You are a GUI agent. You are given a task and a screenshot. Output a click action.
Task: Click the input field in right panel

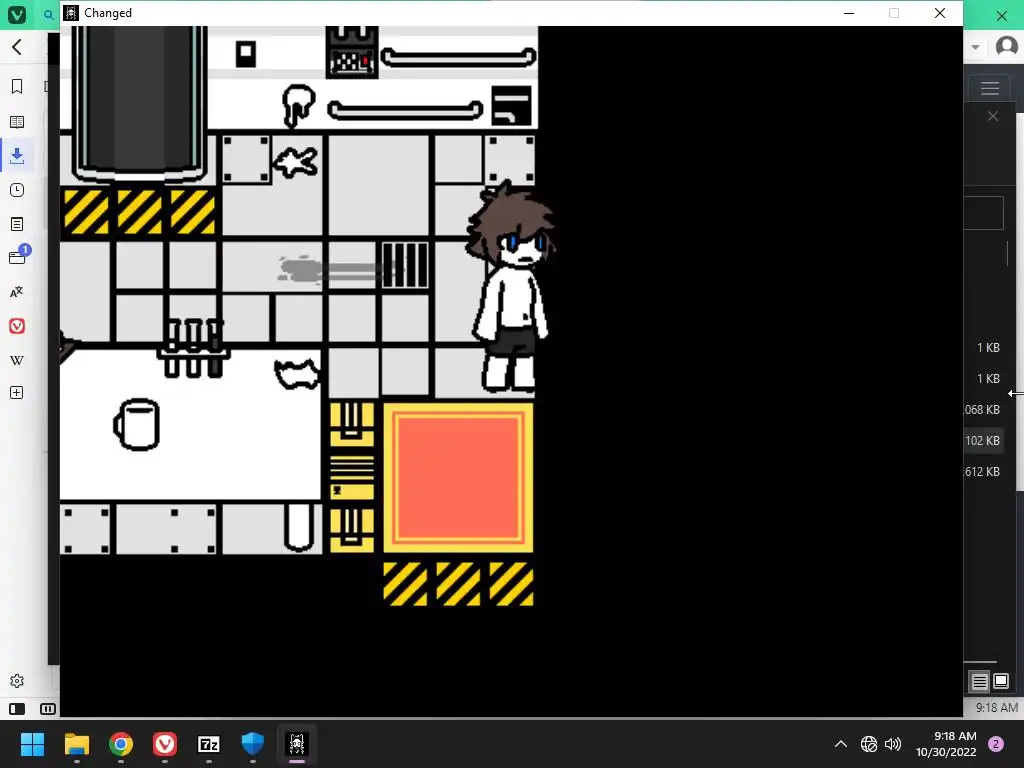click(984, 213)
